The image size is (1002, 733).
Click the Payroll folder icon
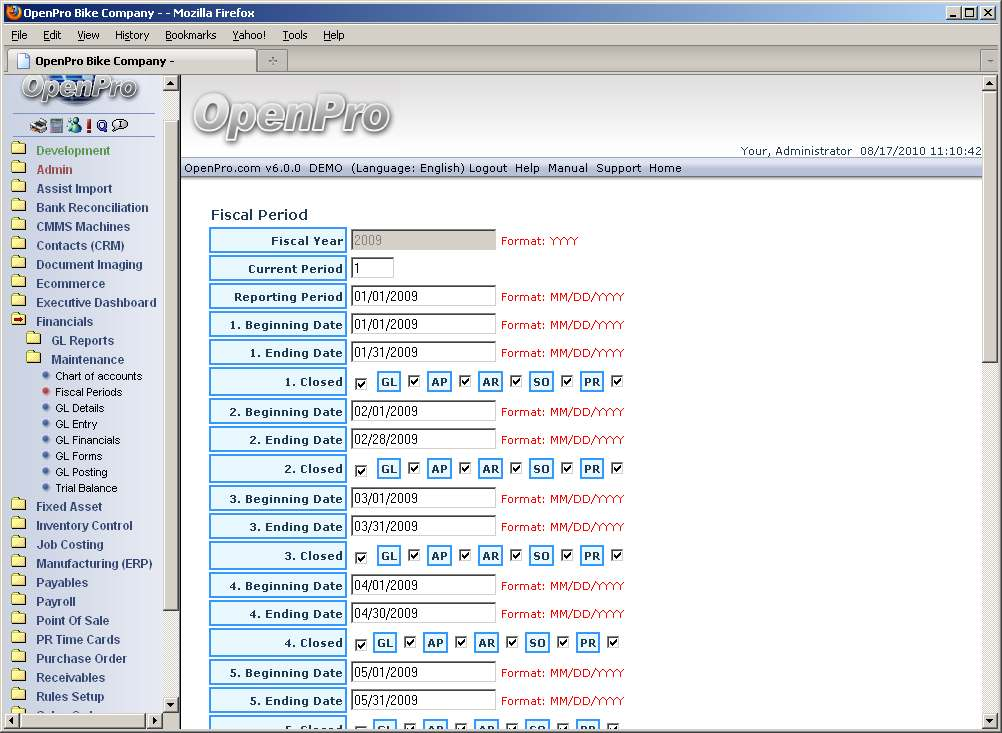point(19,601)
